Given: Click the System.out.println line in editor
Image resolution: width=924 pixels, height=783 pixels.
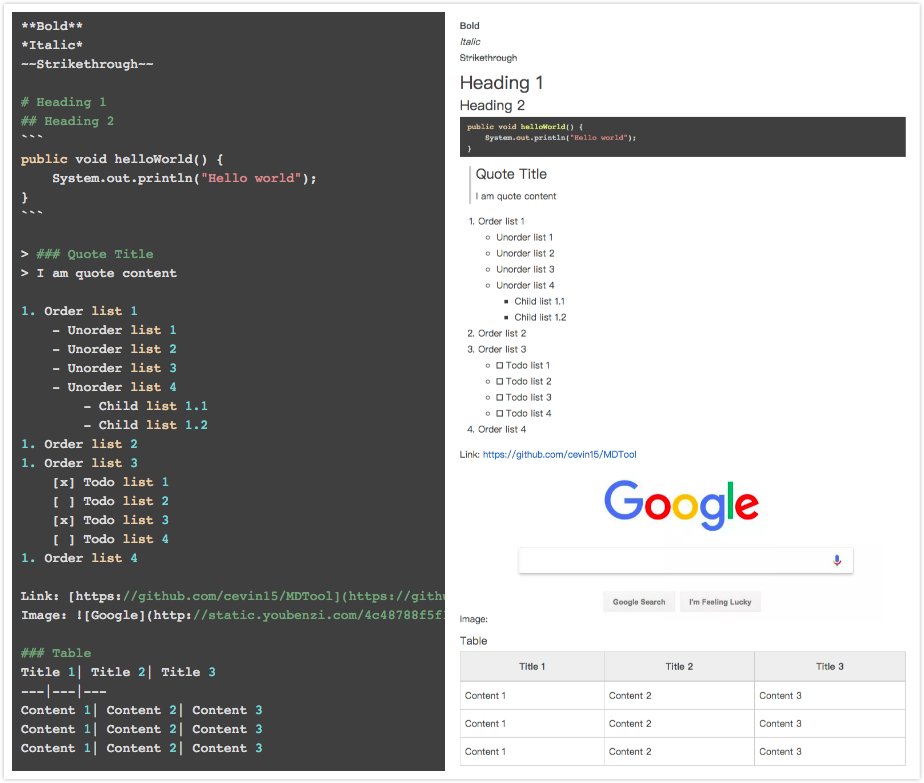Looking at the screenshot, I should coord(184,178).
